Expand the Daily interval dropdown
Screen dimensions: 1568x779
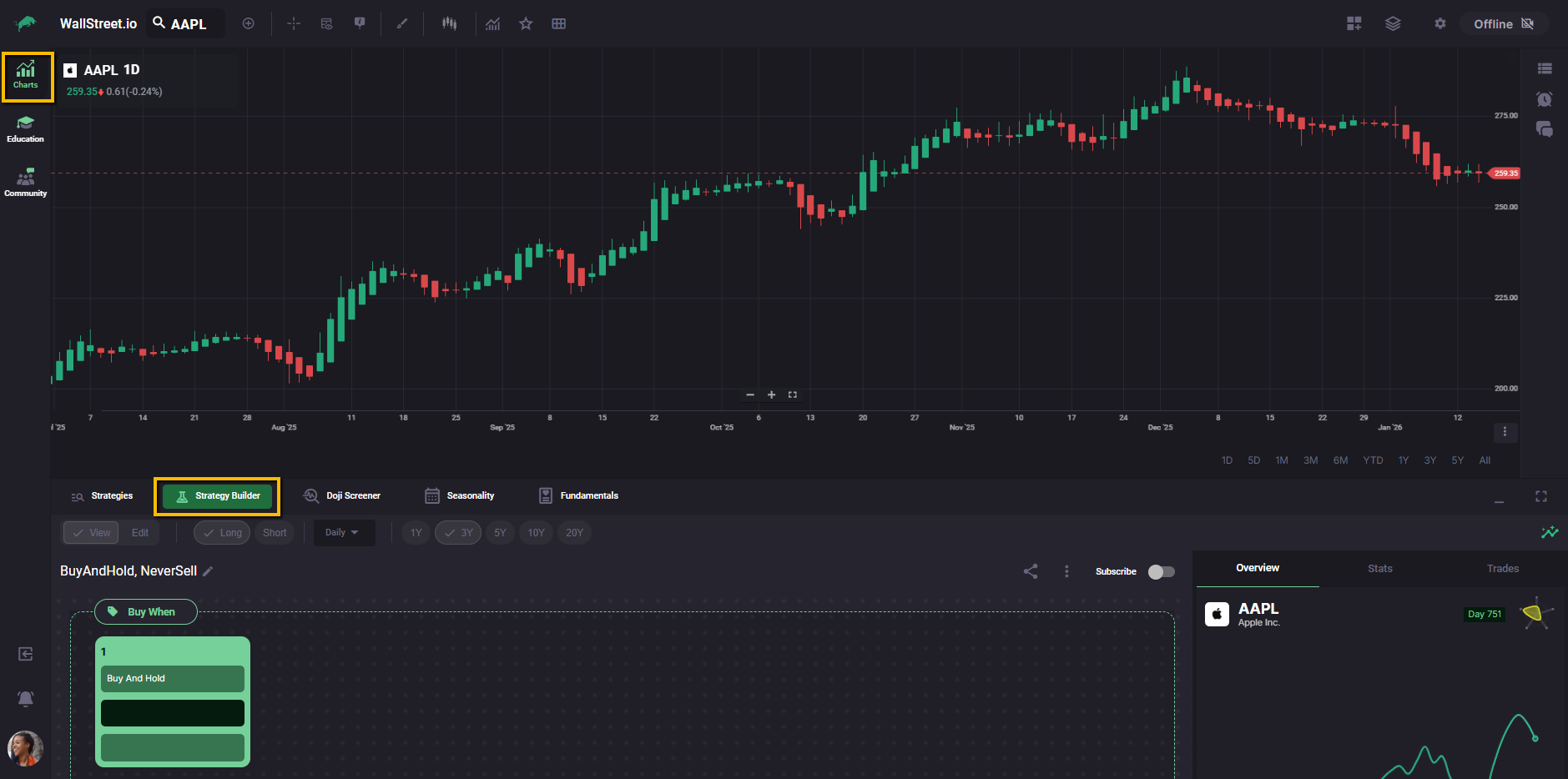click(x=342, y=533)
